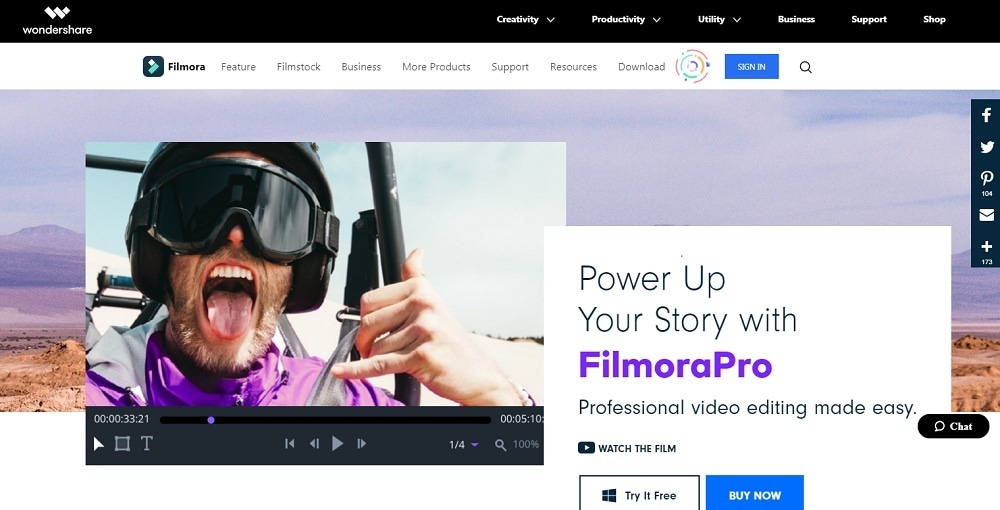Click the 100% zoom value

526,444
